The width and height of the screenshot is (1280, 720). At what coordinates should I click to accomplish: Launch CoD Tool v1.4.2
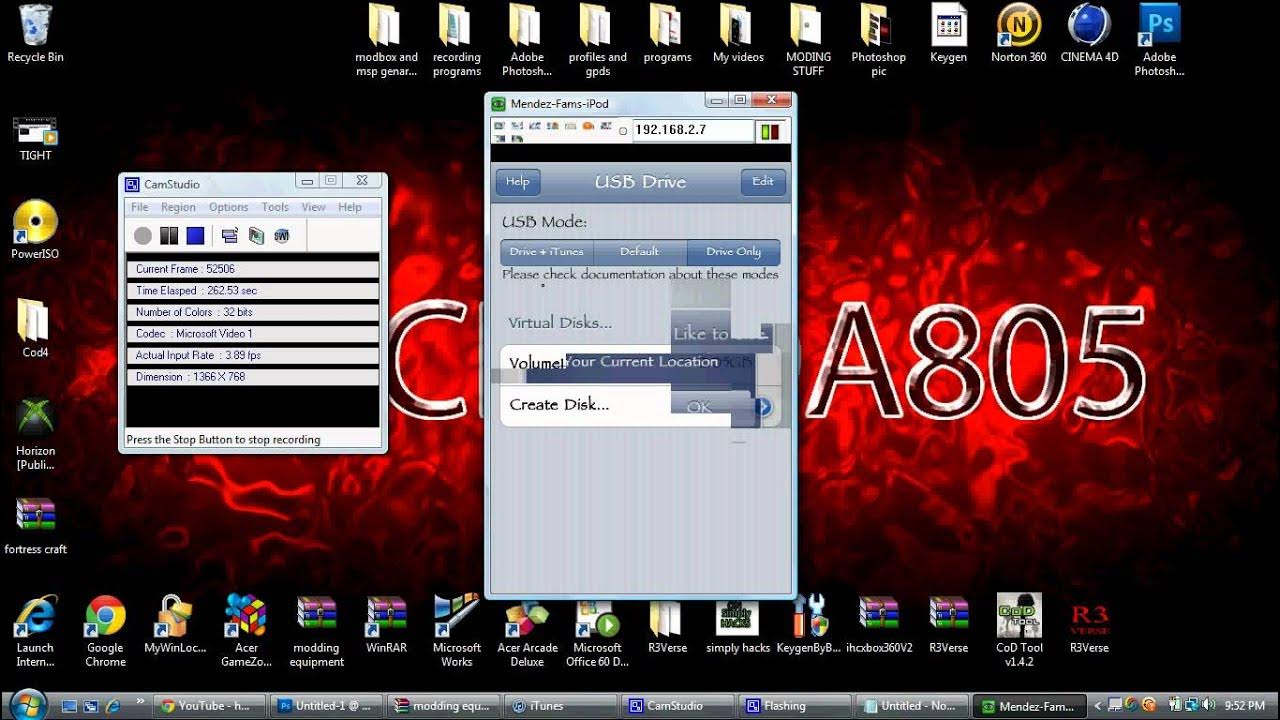(x=1019, y=631)
